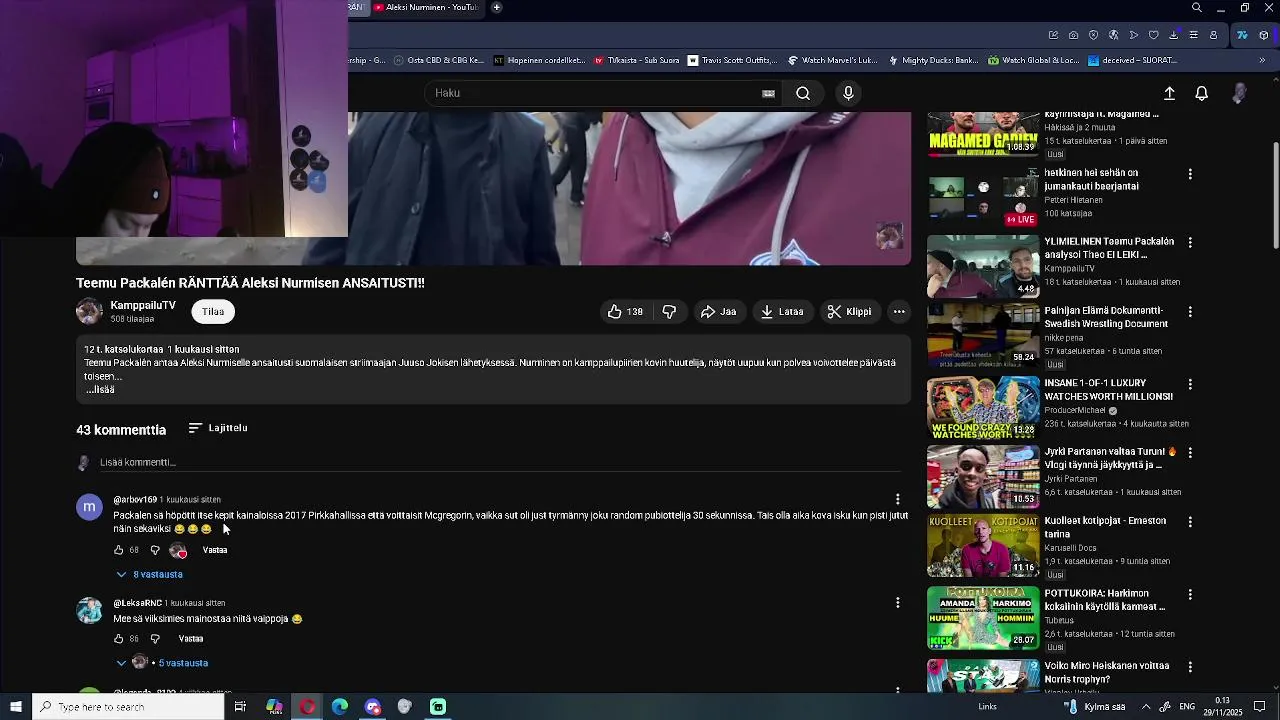Screen dimensions: 1280x720
Task: Open YouTube account avatar menu
Action: pos(1239,93)
